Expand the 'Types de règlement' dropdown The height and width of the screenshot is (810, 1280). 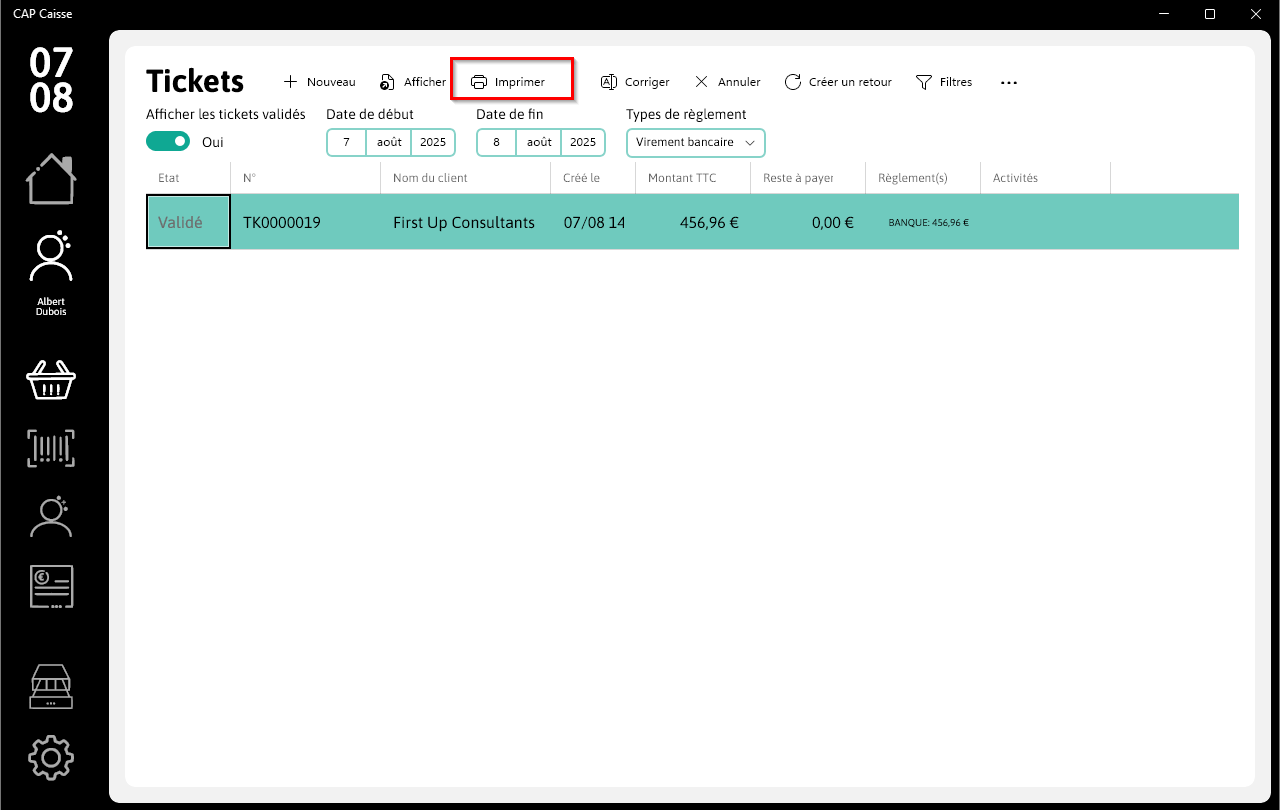tap(696, 143)
